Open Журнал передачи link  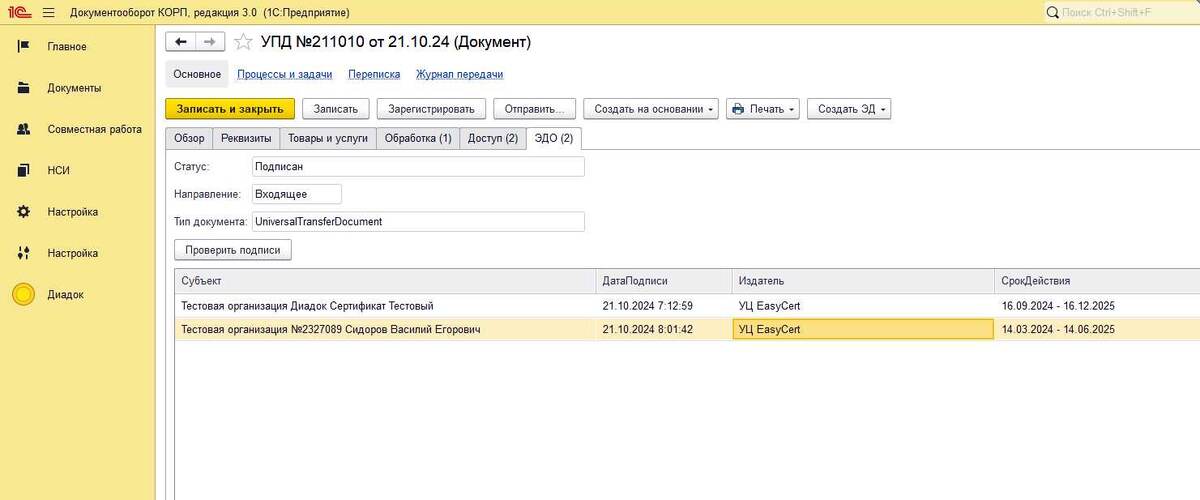point(460,74)
